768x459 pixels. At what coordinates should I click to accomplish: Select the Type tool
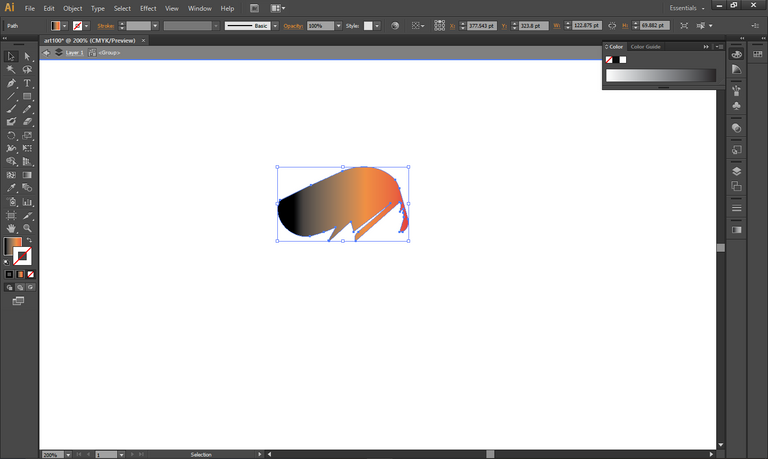pos(27,83)
